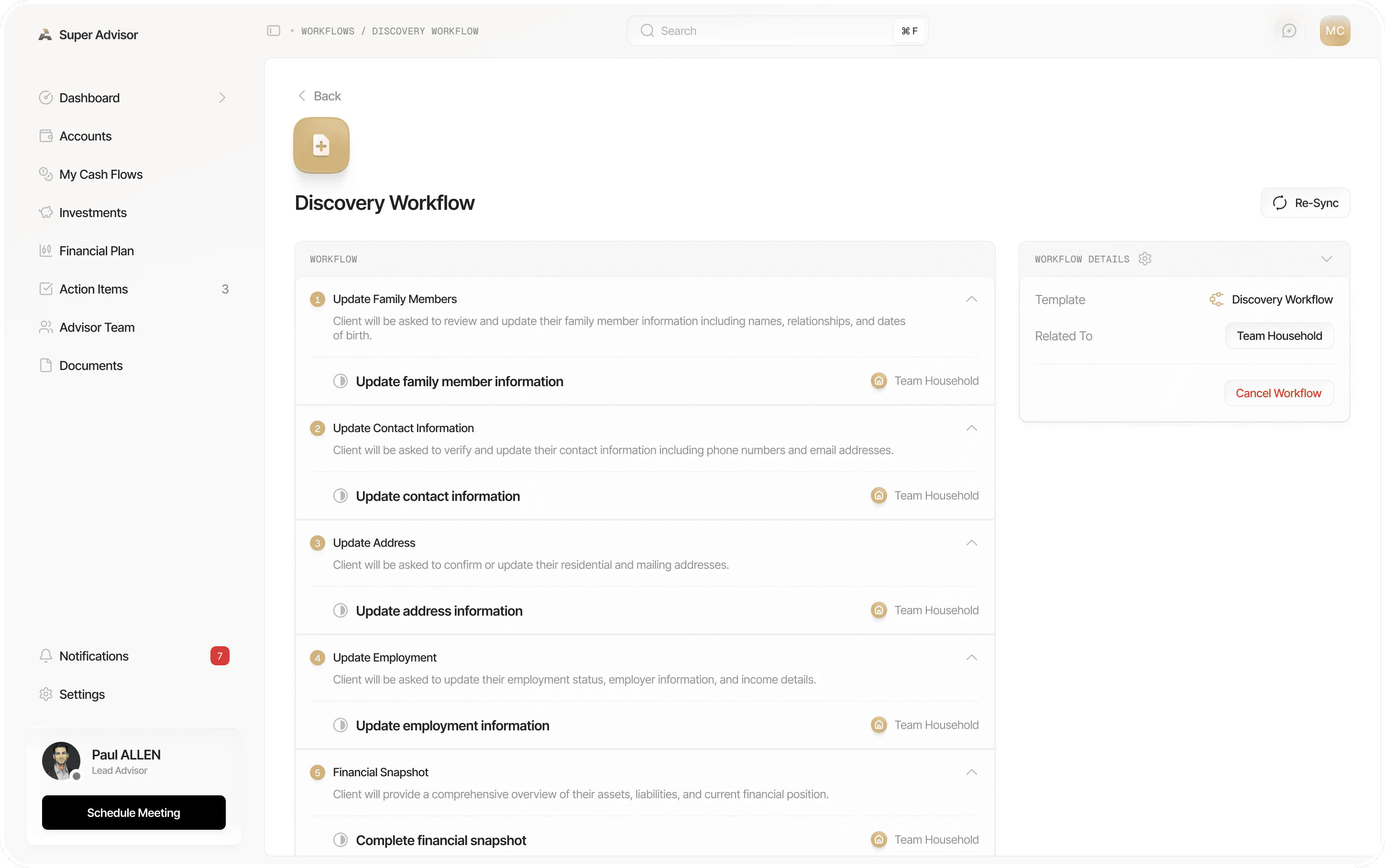This screenshot has width=1385, height=868.
Task: Open the MC user avatar
Action: pos(1334,31)
